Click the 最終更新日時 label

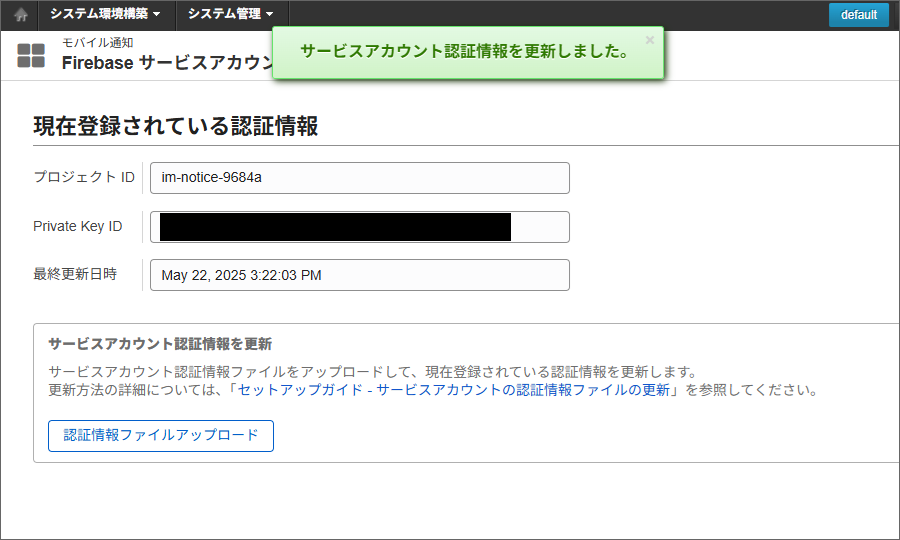(x=75, y=274)
